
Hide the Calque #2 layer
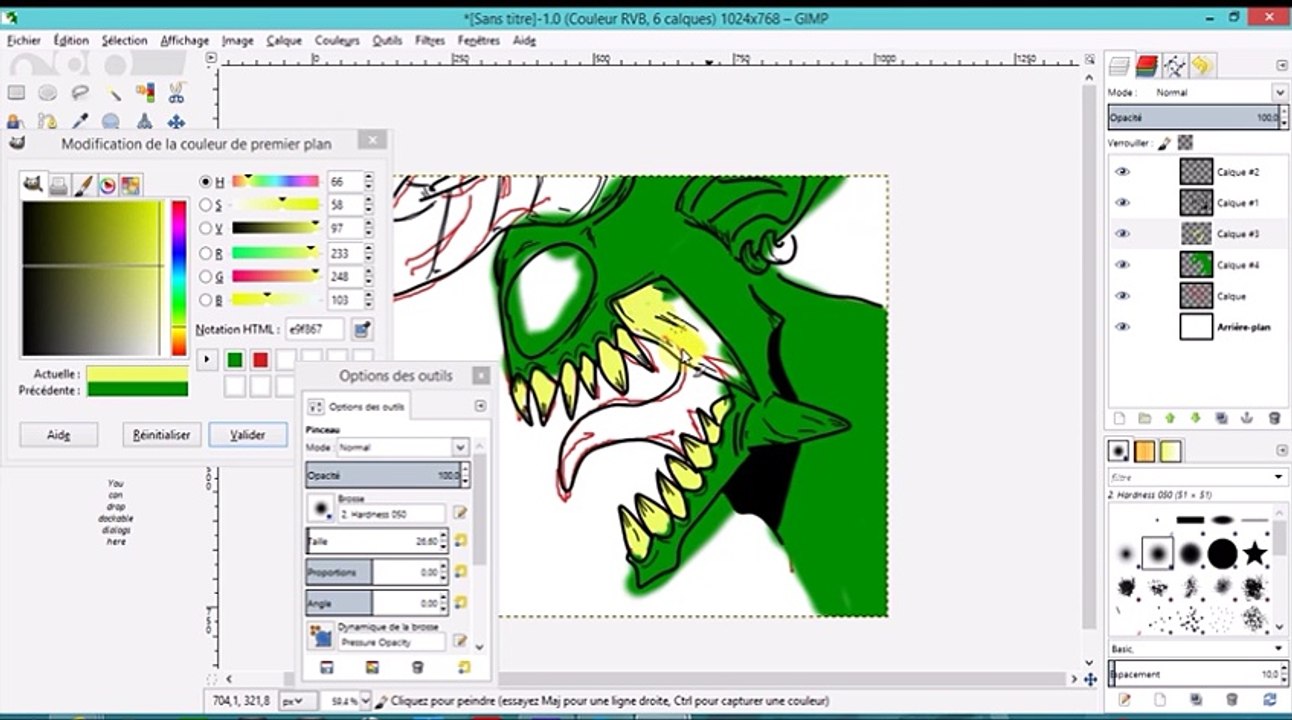pos(1122,172)
